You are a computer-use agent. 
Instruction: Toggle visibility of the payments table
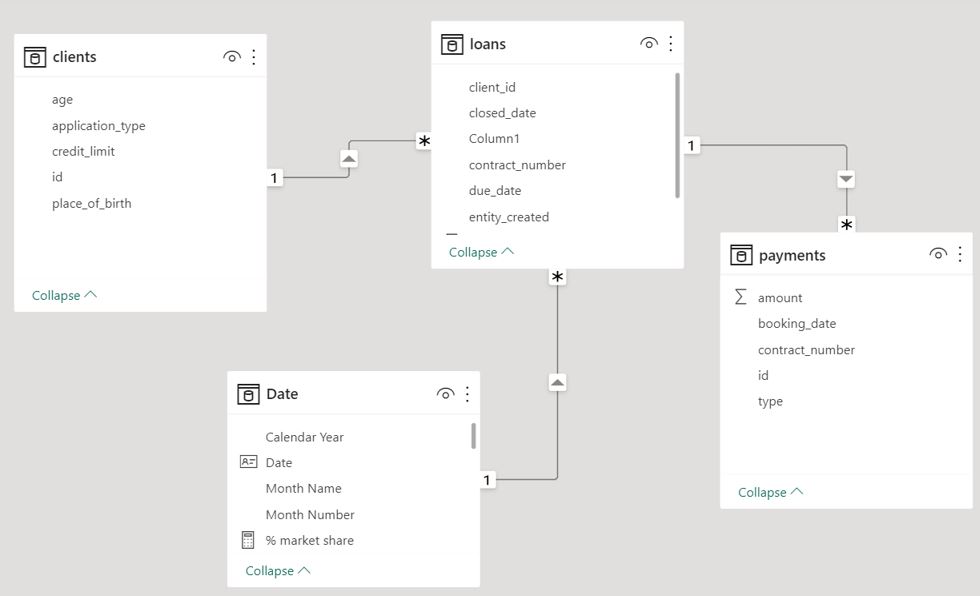pyautogui.click(x=938, y=254)
